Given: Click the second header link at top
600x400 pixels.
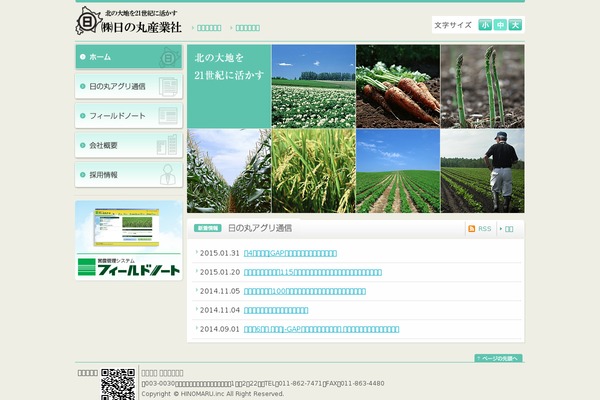Looking at the screenshot, I should pos(248,28).
